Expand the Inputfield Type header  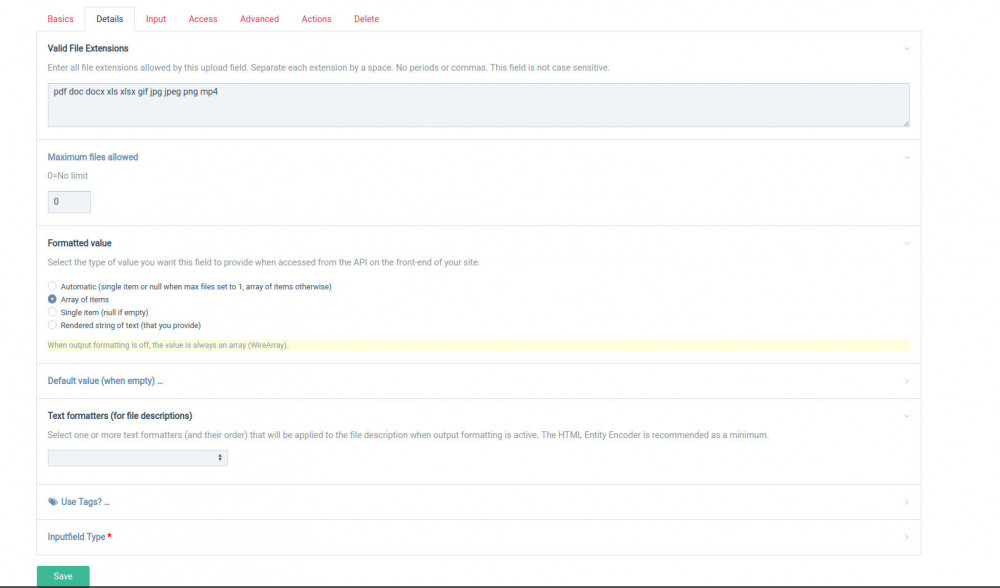tap(77, 537)
